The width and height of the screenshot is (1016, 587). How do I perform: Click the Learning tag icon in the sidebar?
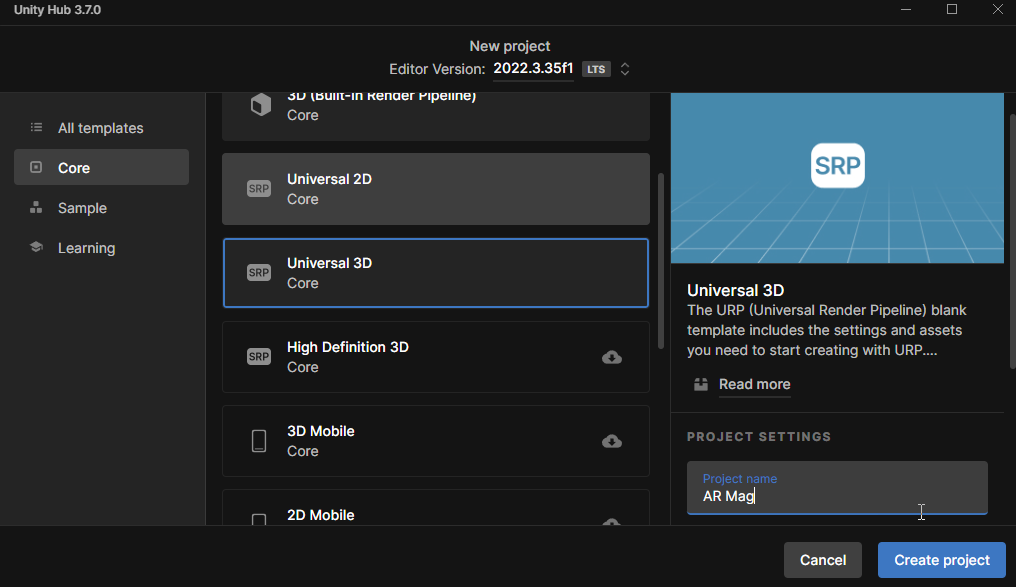36,247
